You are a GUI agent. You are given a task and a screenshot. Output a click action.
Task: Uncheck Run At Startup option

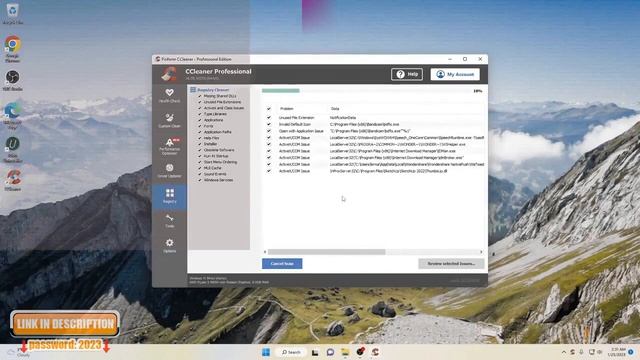tap(200, 156)
